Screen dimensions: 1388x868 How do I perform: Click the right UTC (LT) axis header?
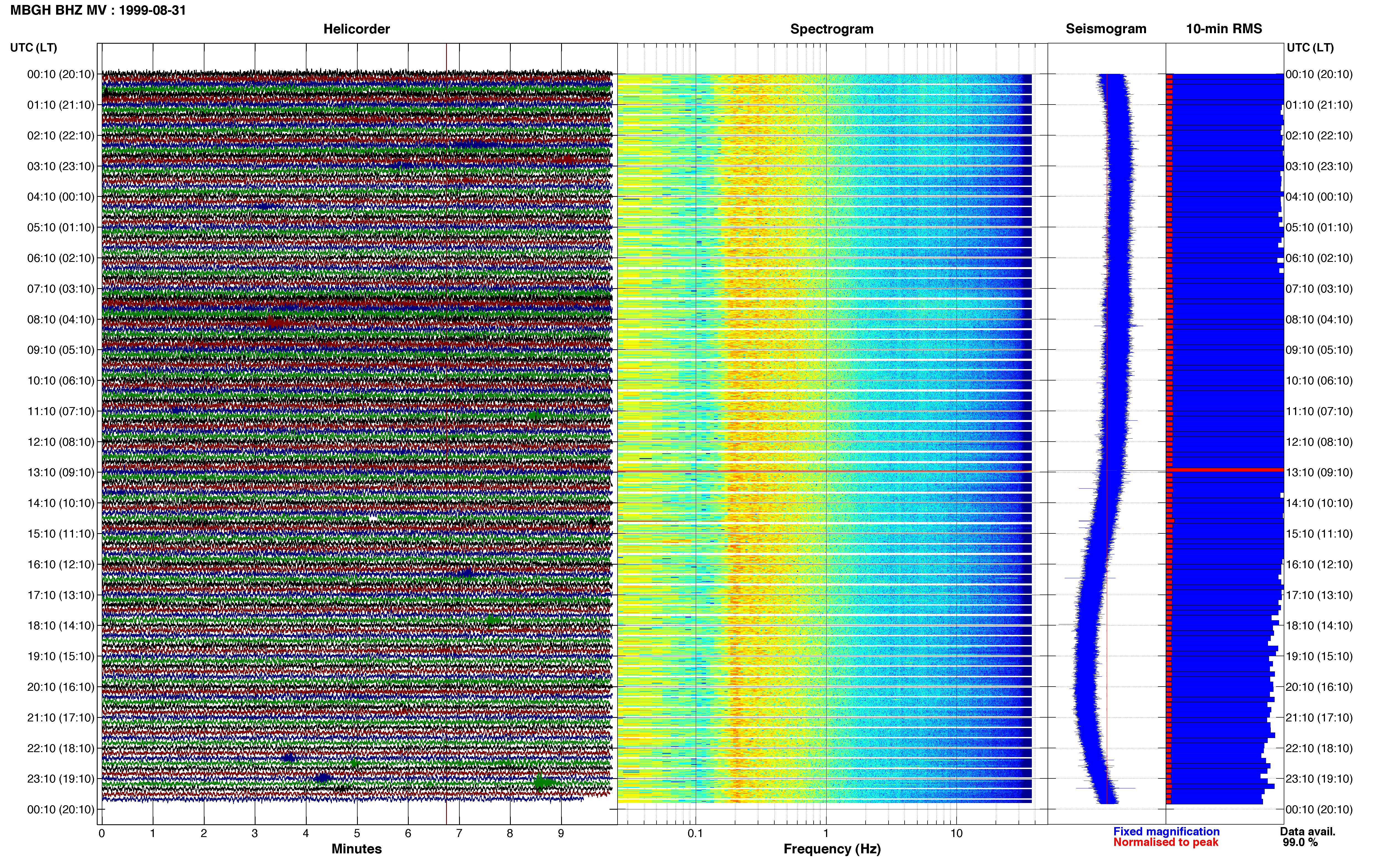tap(1310, 48)
